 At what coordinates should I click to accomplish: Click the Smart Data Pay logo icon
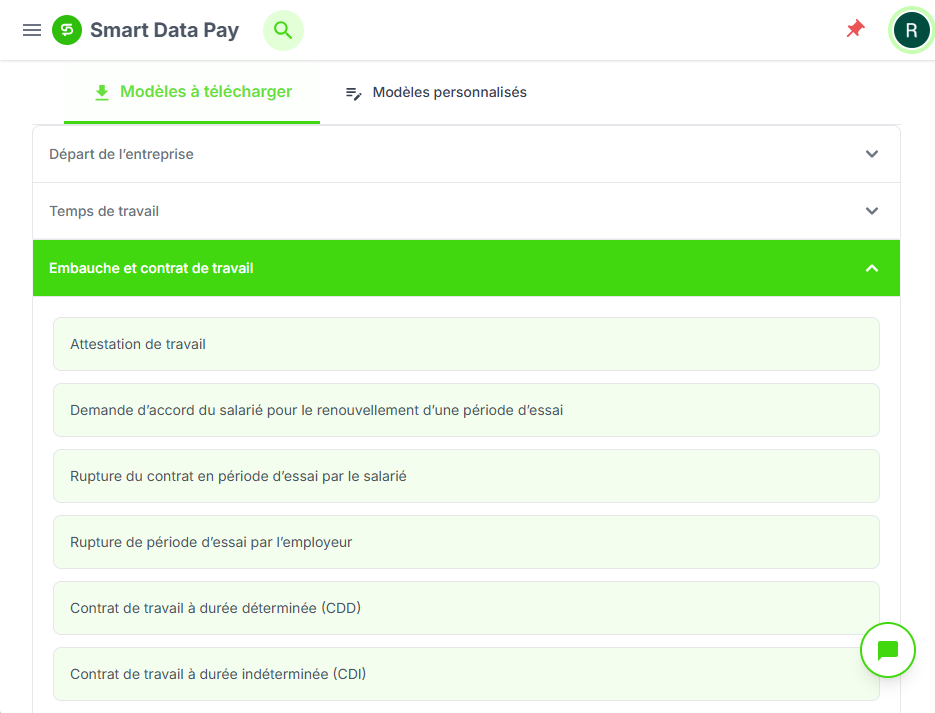click(67, 30)
